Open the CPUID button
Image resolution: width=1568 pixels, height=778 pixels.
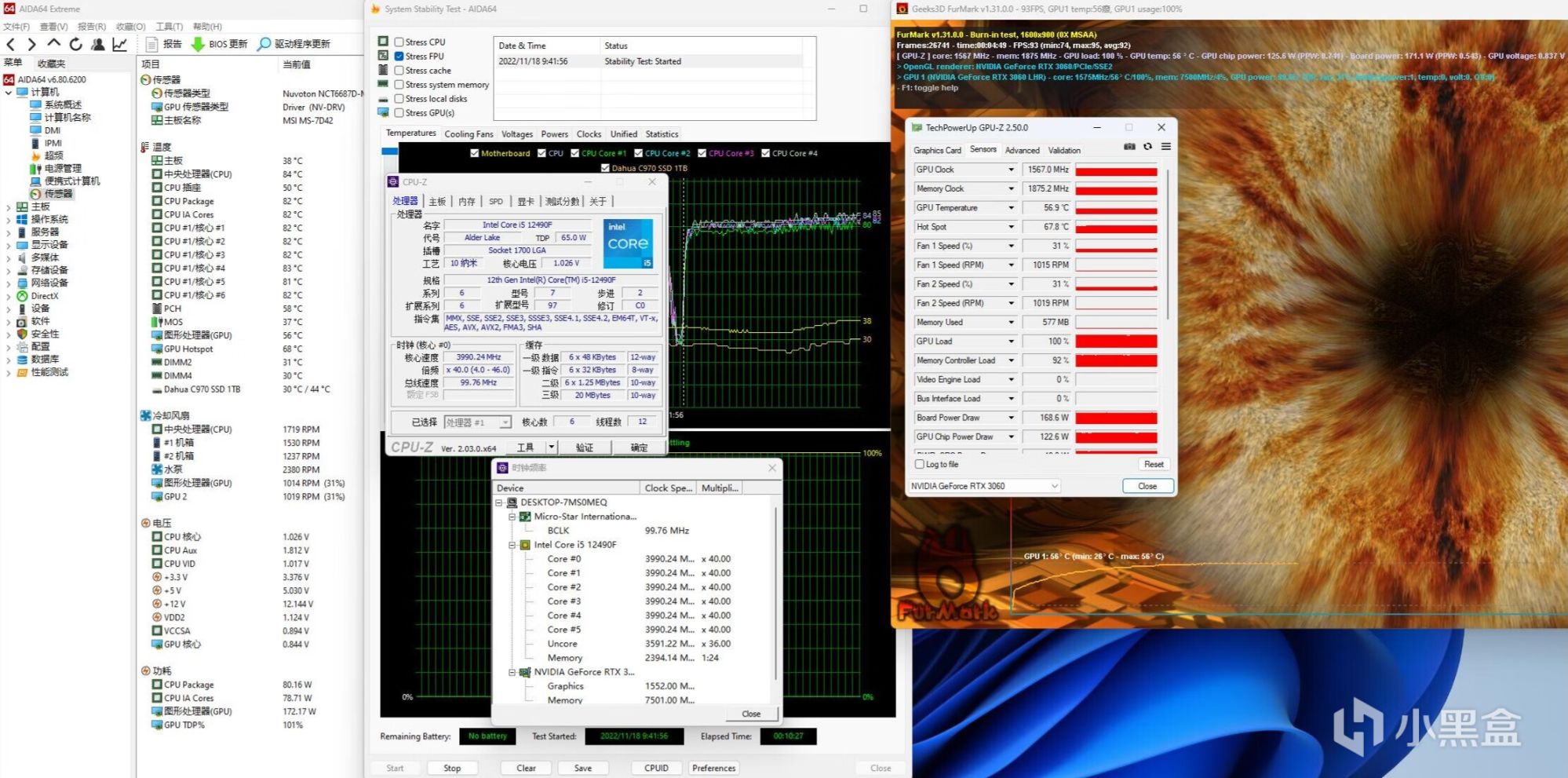656,768
